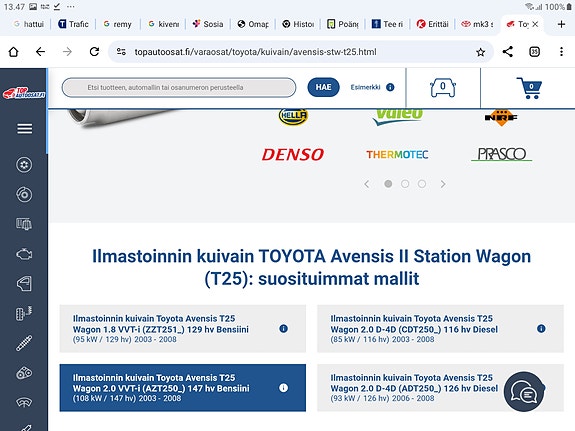The width and height of the screenshot is (575, 431).
Task: Click the HAE search button
Action: pyautogui.click(x=323, y=87)
